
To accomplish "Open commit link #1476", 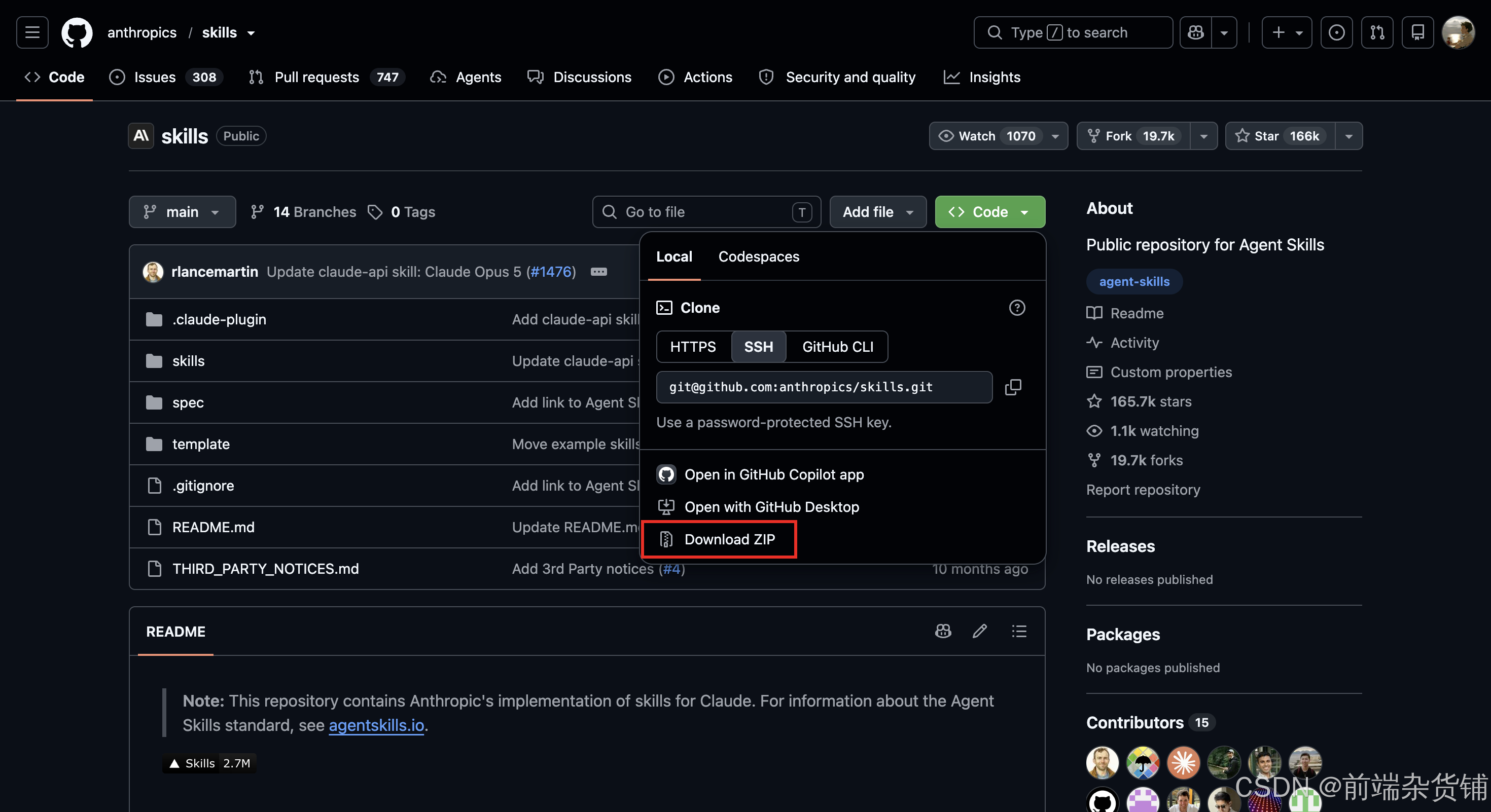I will point(551,272).
